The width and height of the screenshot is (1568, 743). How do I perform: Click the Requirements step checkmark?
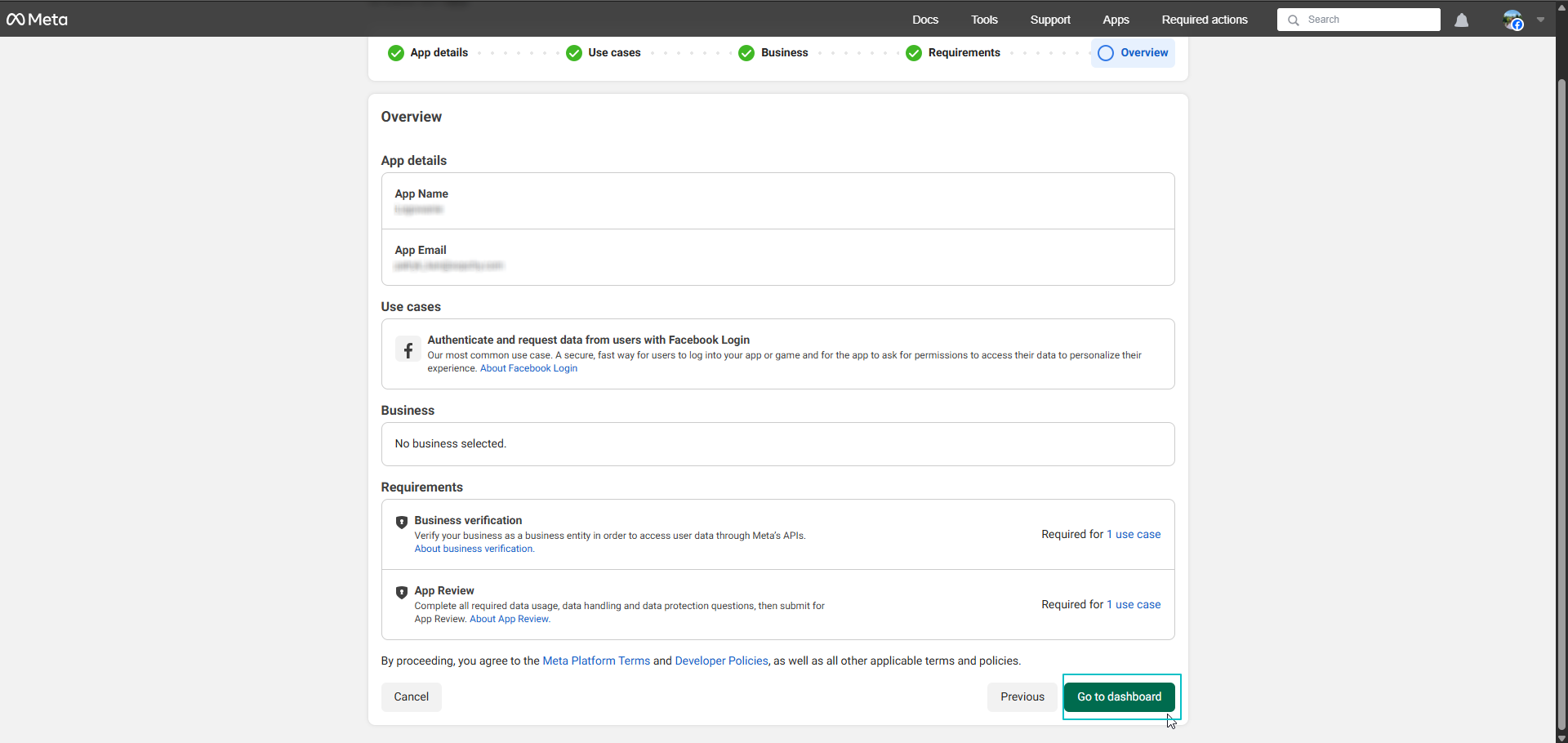click(914, 53)
